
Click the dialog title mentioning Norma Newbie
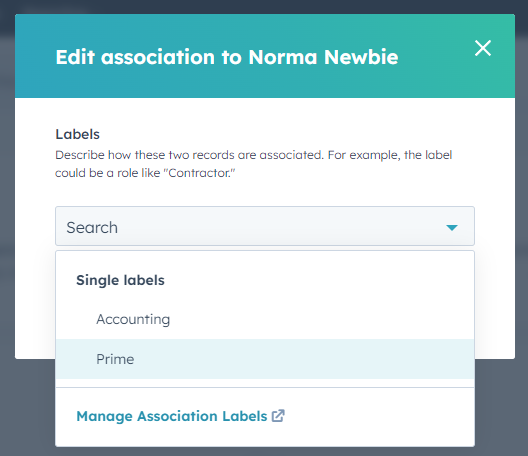227,57
